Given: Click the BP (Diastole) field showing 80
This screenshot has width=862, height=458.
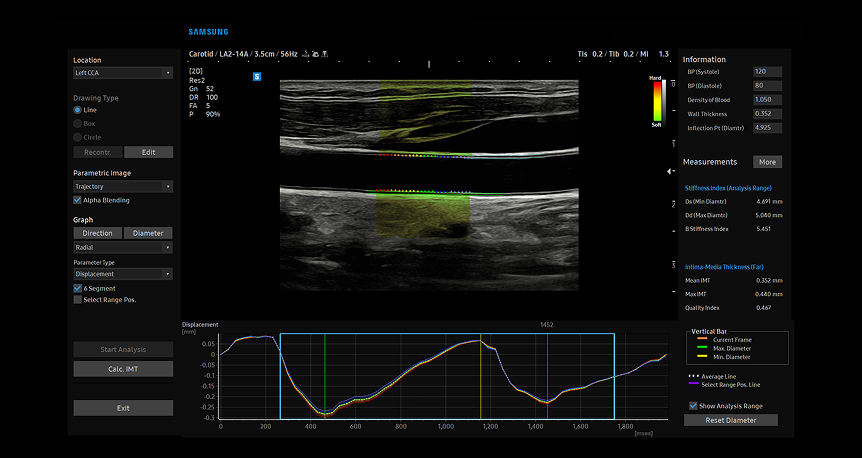Looking at the screenshot, I should (x=767, y=86).
